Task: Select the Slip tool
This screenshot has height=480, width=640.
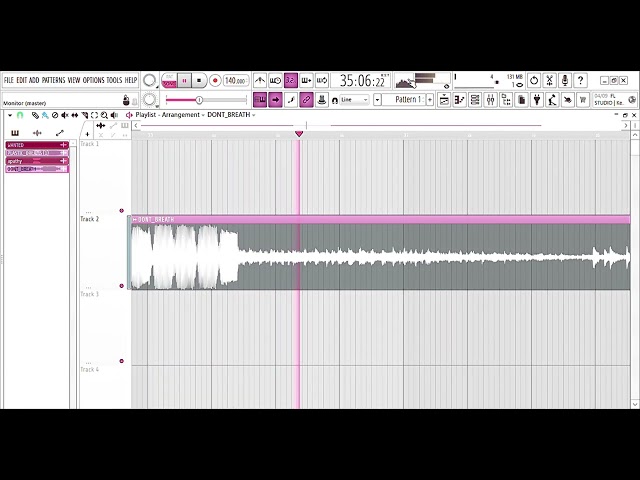Action: tap(75, 116)
